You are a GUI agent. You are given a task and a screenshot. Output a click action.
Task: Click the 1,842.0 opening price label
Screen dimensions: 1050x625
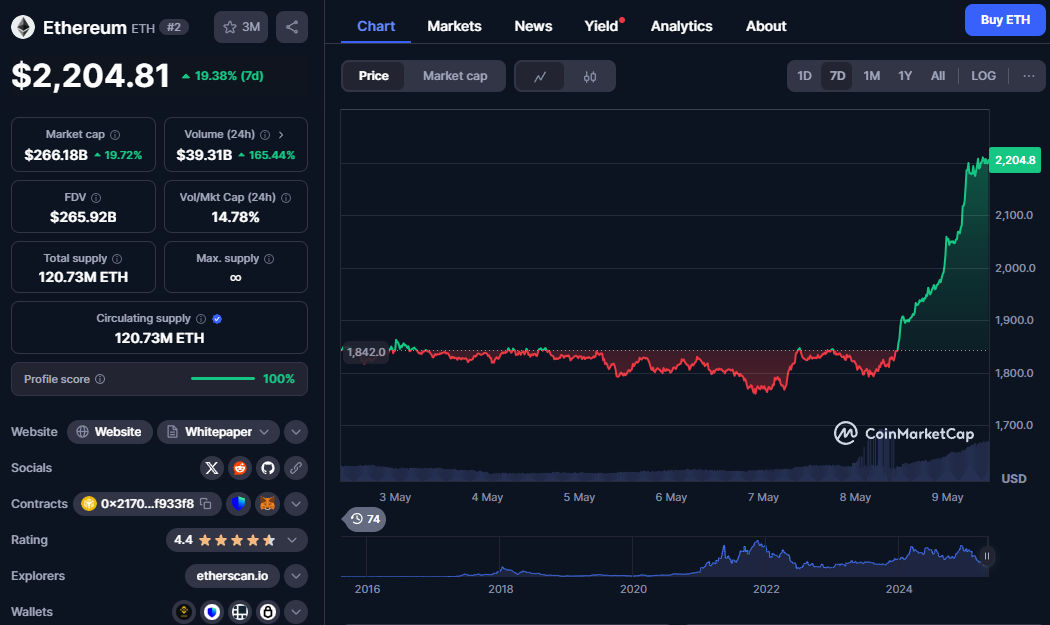click(x=366, y=352)
